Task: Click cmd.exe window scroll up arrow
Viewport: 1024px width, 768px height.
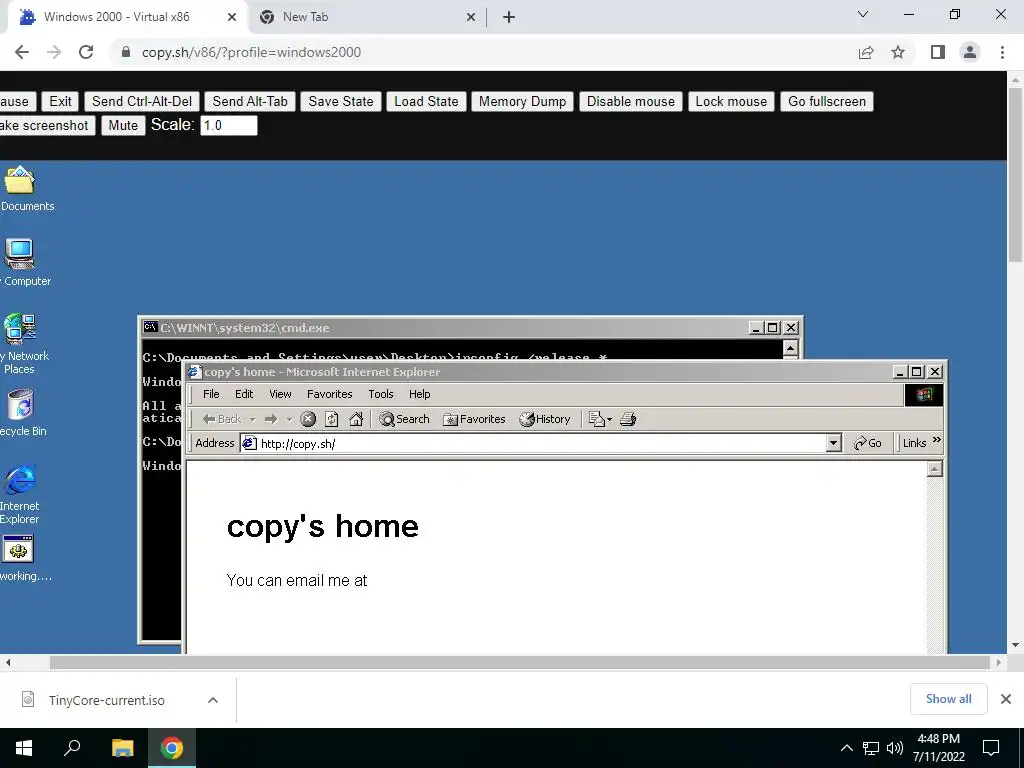Action: point(790,349)
